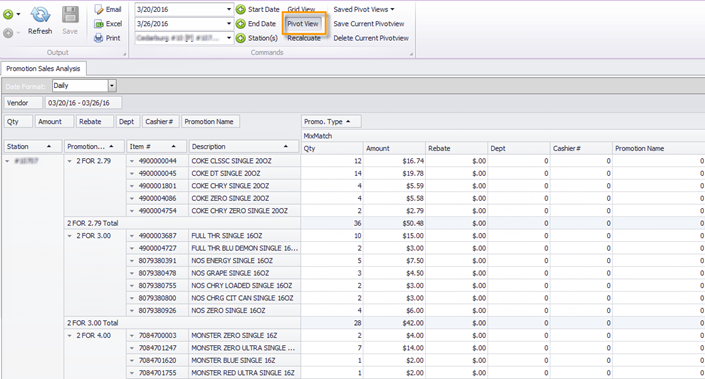
Task: Click Recalculate
Action: (x=304, y=38)
